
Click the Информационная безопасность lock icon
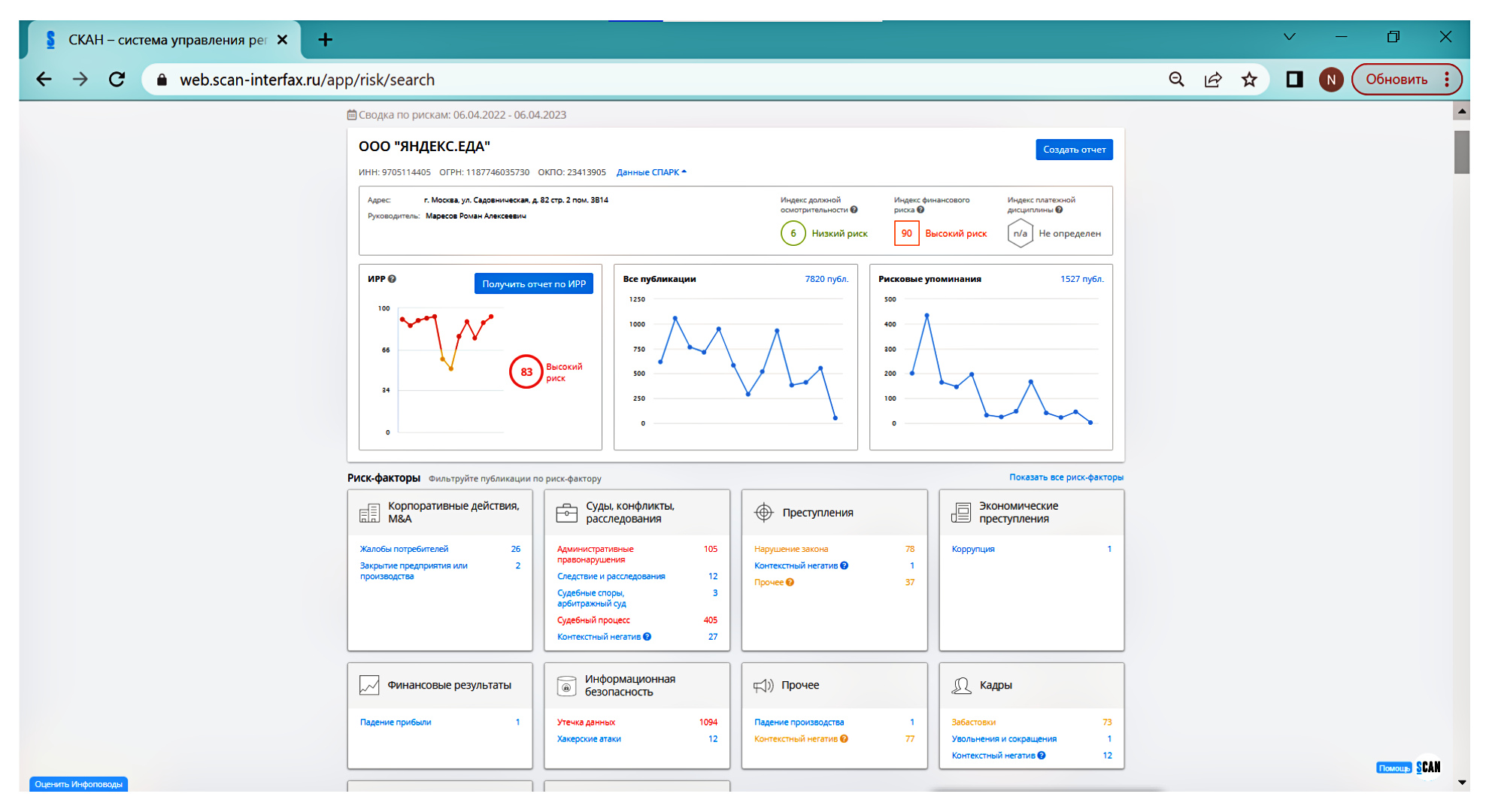click(x=566, y=686)
